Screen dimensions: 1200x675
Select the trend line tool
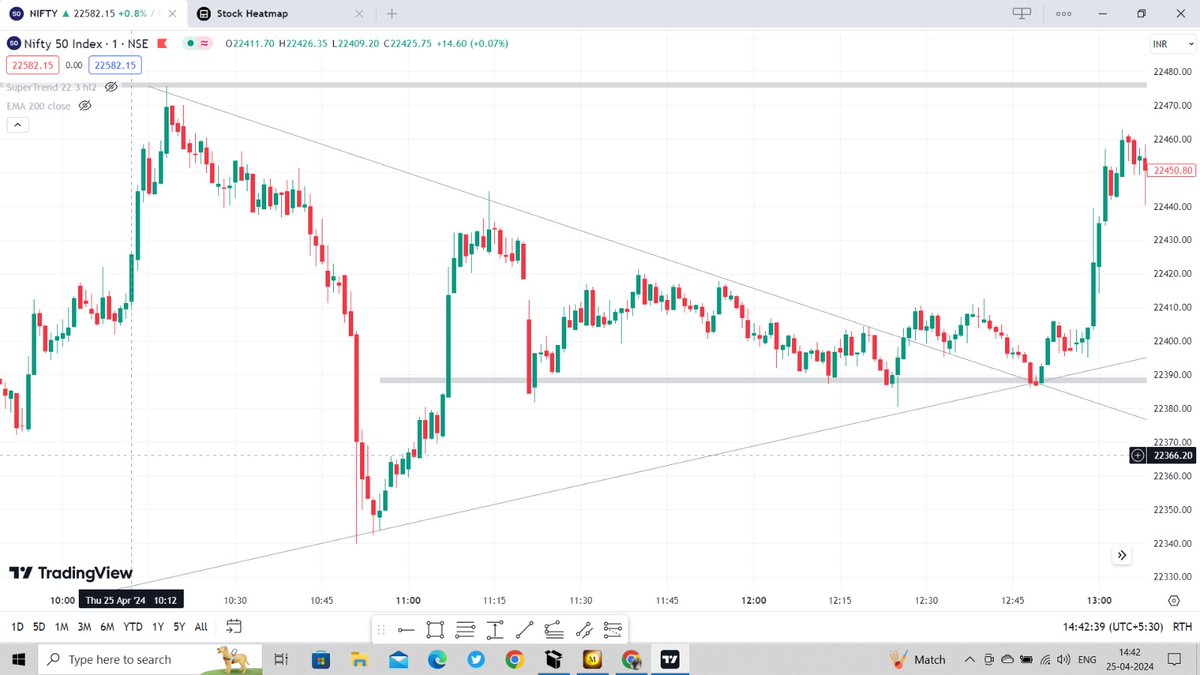click(x=525, y=630)
